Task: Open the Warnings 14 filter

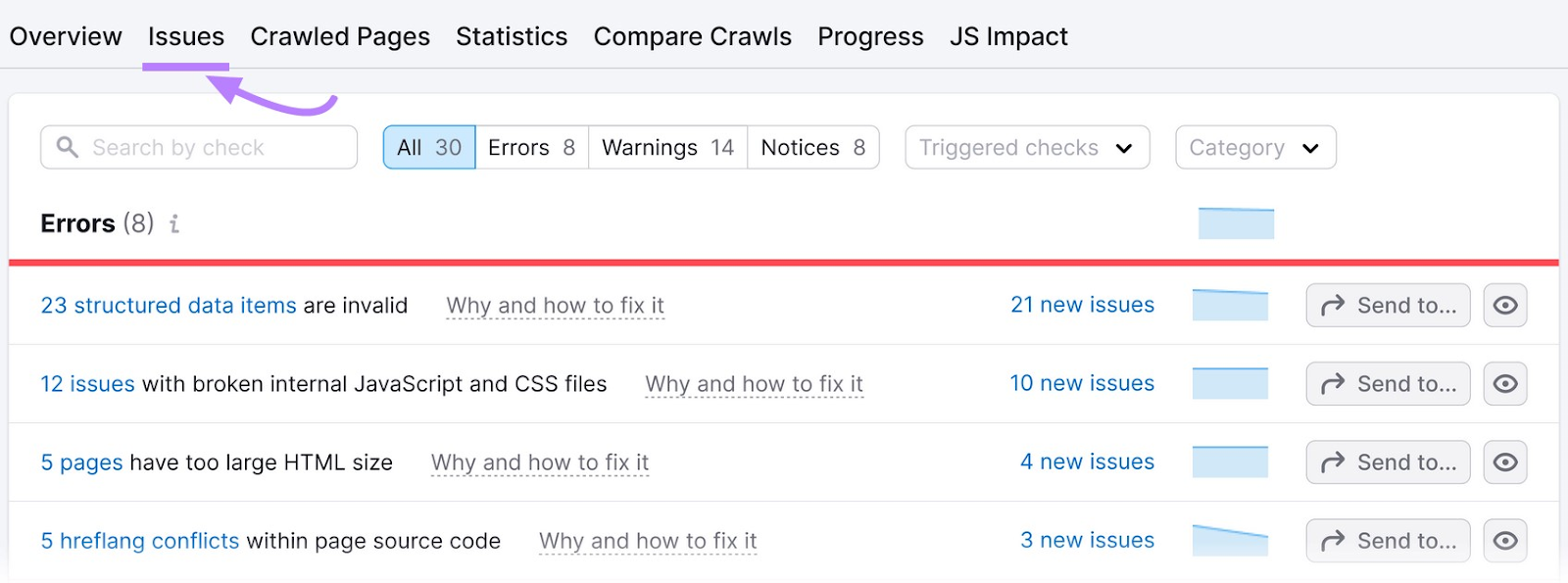Action: (666, 147)
